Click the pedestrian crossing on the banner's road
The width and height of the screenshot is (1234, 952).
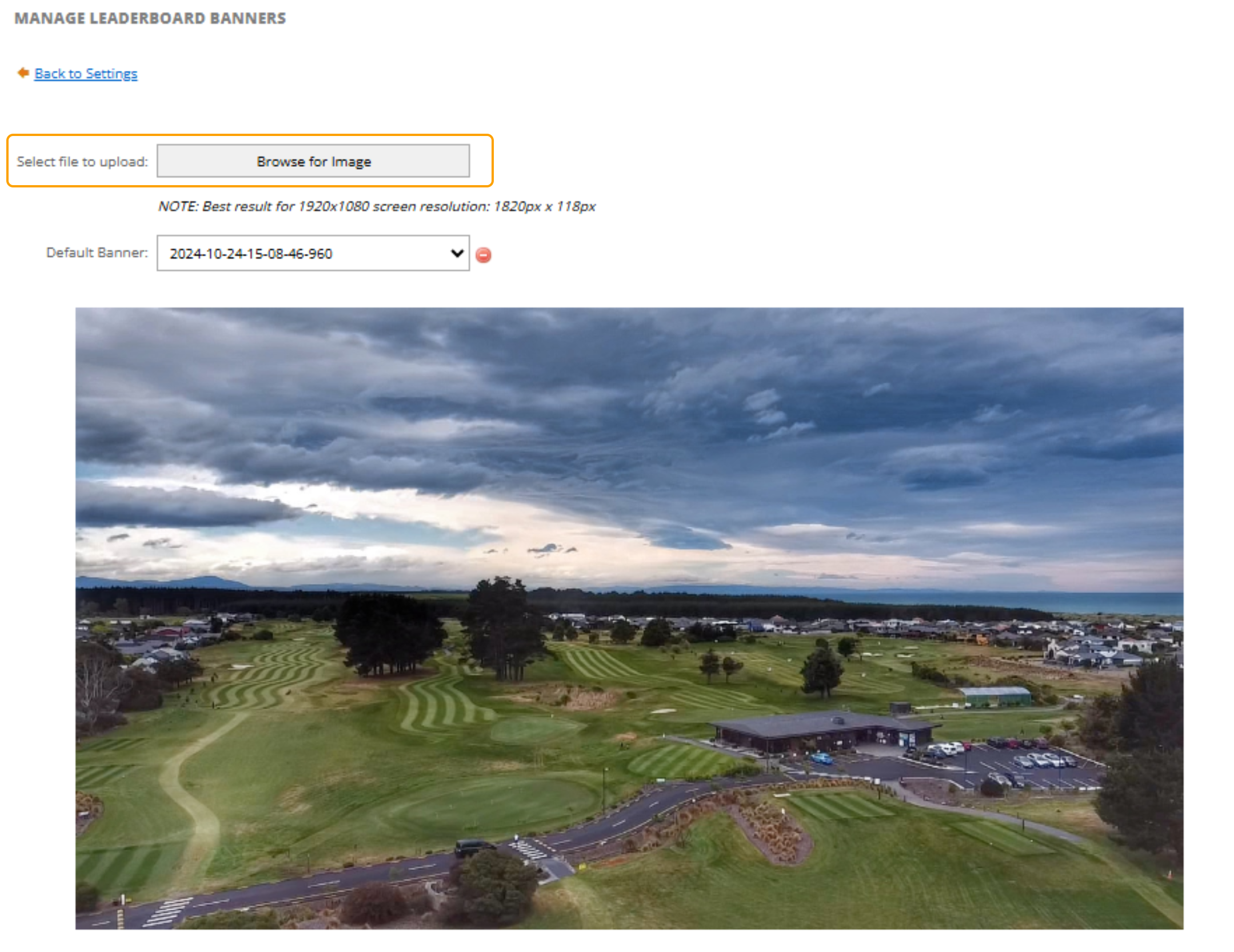coord(529,850)
